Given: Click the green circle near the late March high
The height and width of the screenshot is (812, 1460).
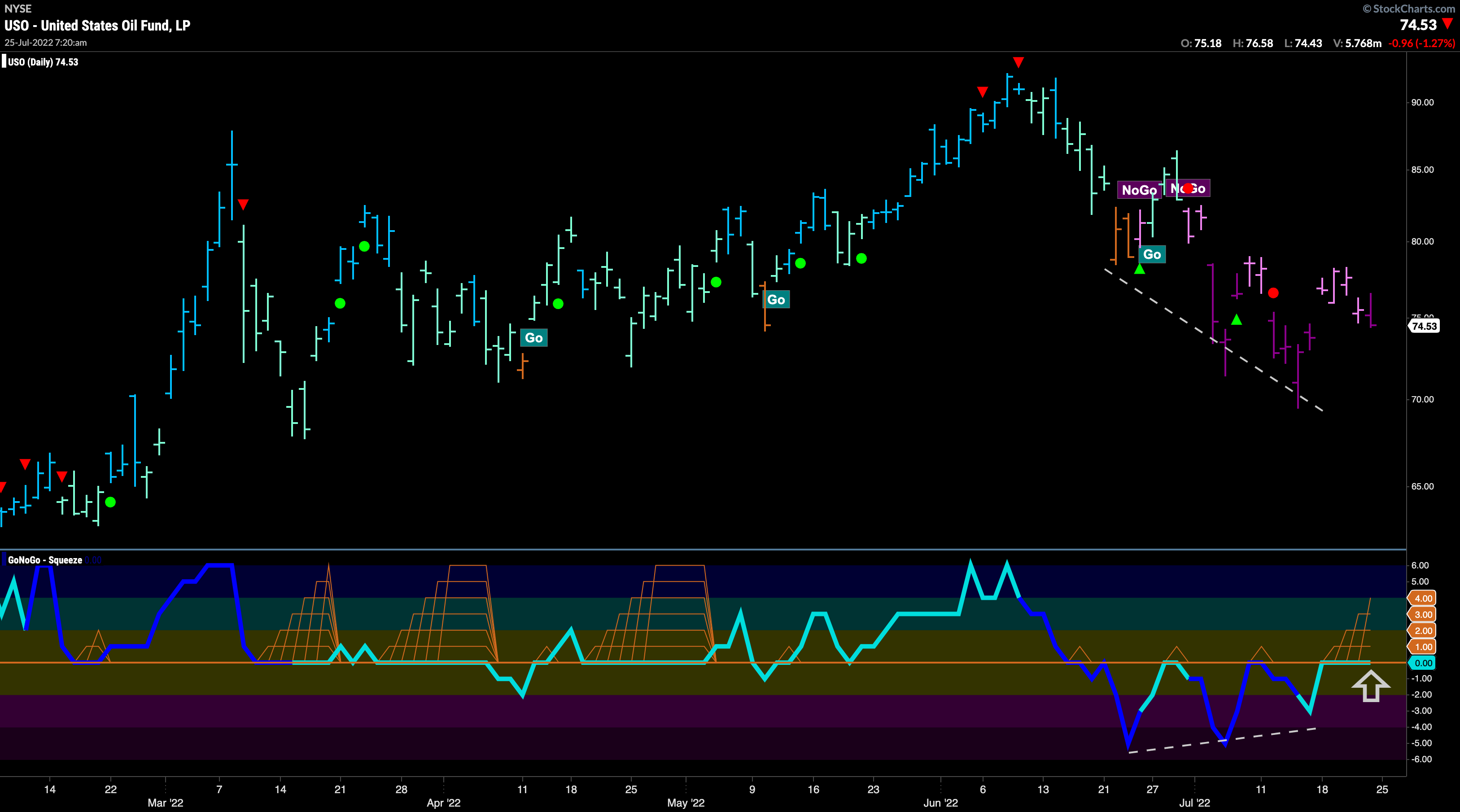Looking at the screenshot, I should (364, 246).
